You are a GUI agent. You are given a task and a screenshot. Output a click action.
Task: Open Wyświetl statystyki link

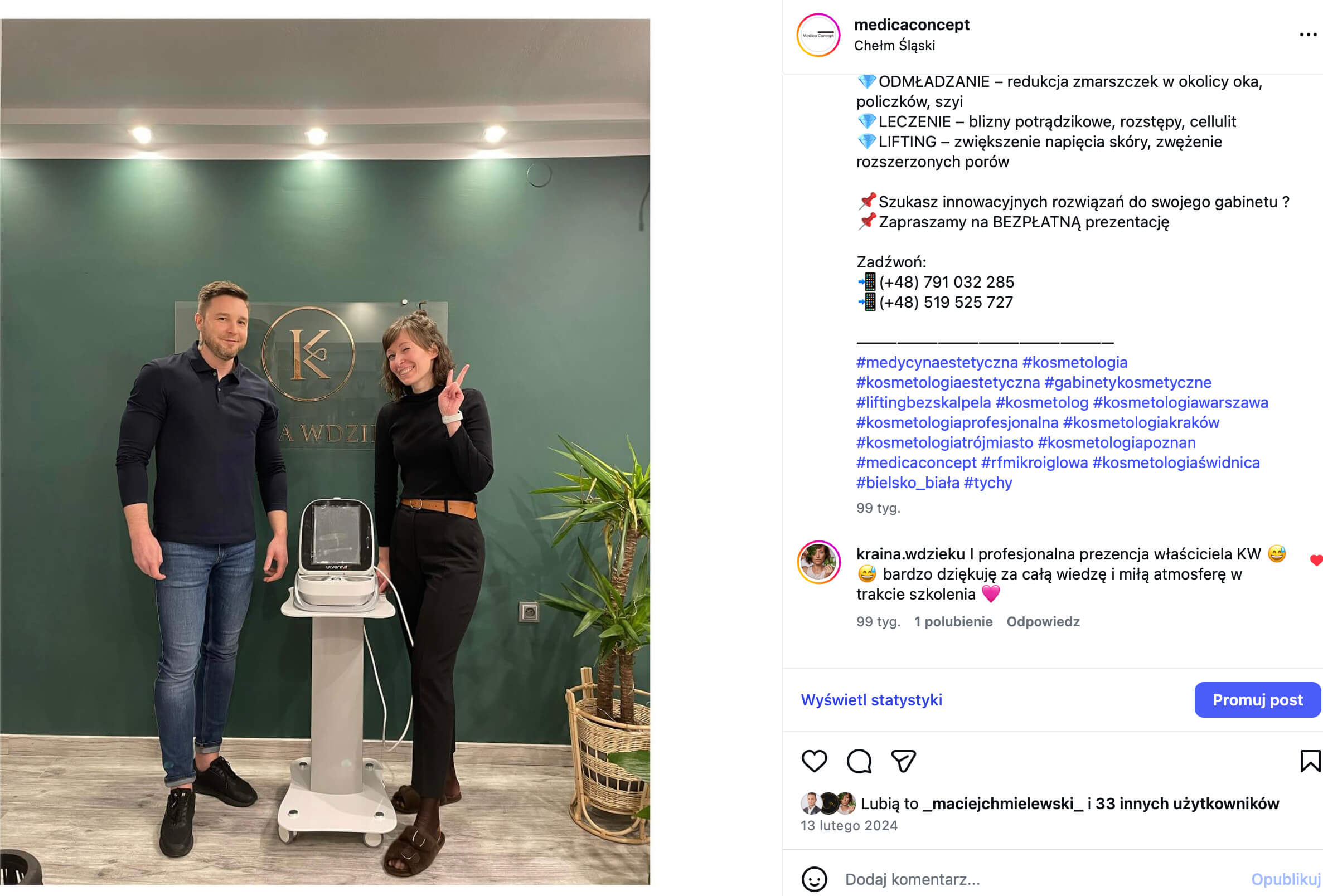871,700
